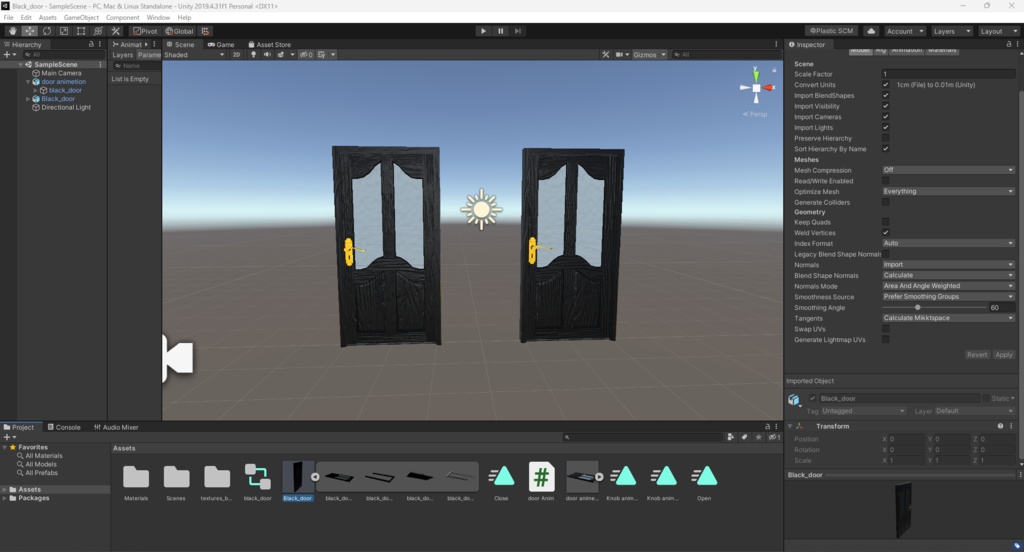This screenshot has width=1024, height=552.
Task: Toggle the Weld Vertices checkbox
Action: (x=886, y=233)
